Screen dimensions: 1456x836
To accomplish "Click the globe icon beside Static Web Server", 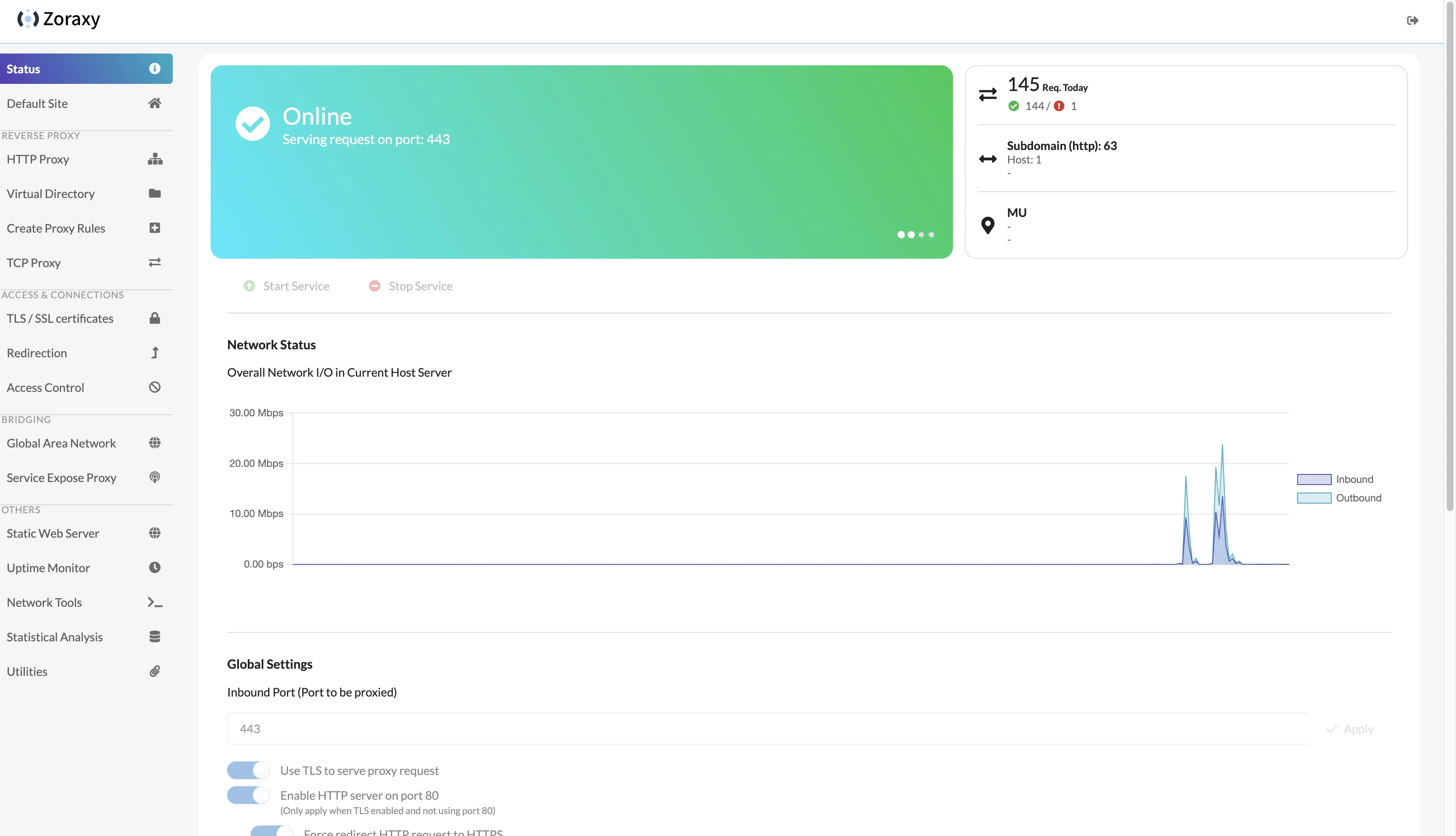I will point(154,533).
